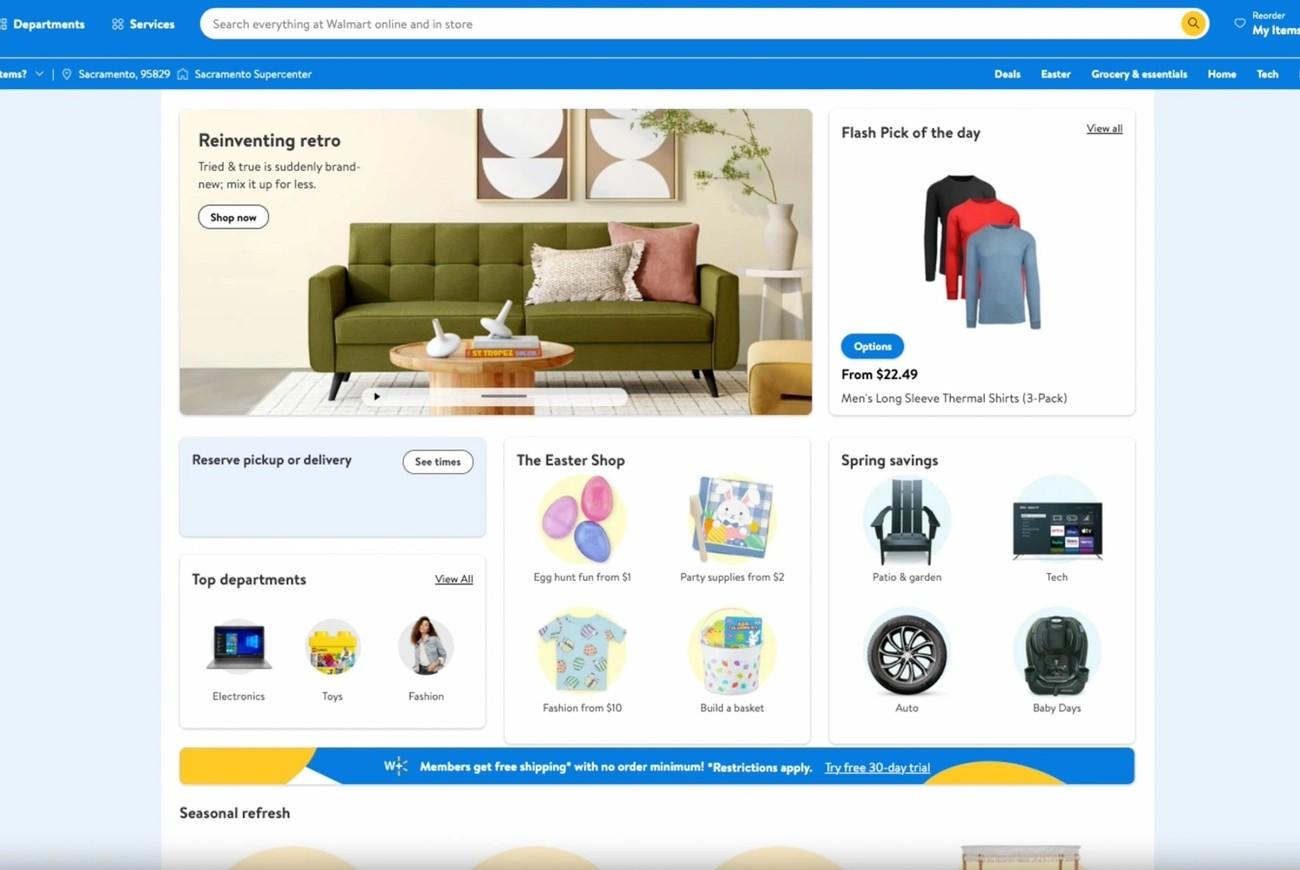The width and height of the screenshot is (1300, 870).
Task: Expand the My Items chevron dropdown
Action: click(x=38, y=73)
